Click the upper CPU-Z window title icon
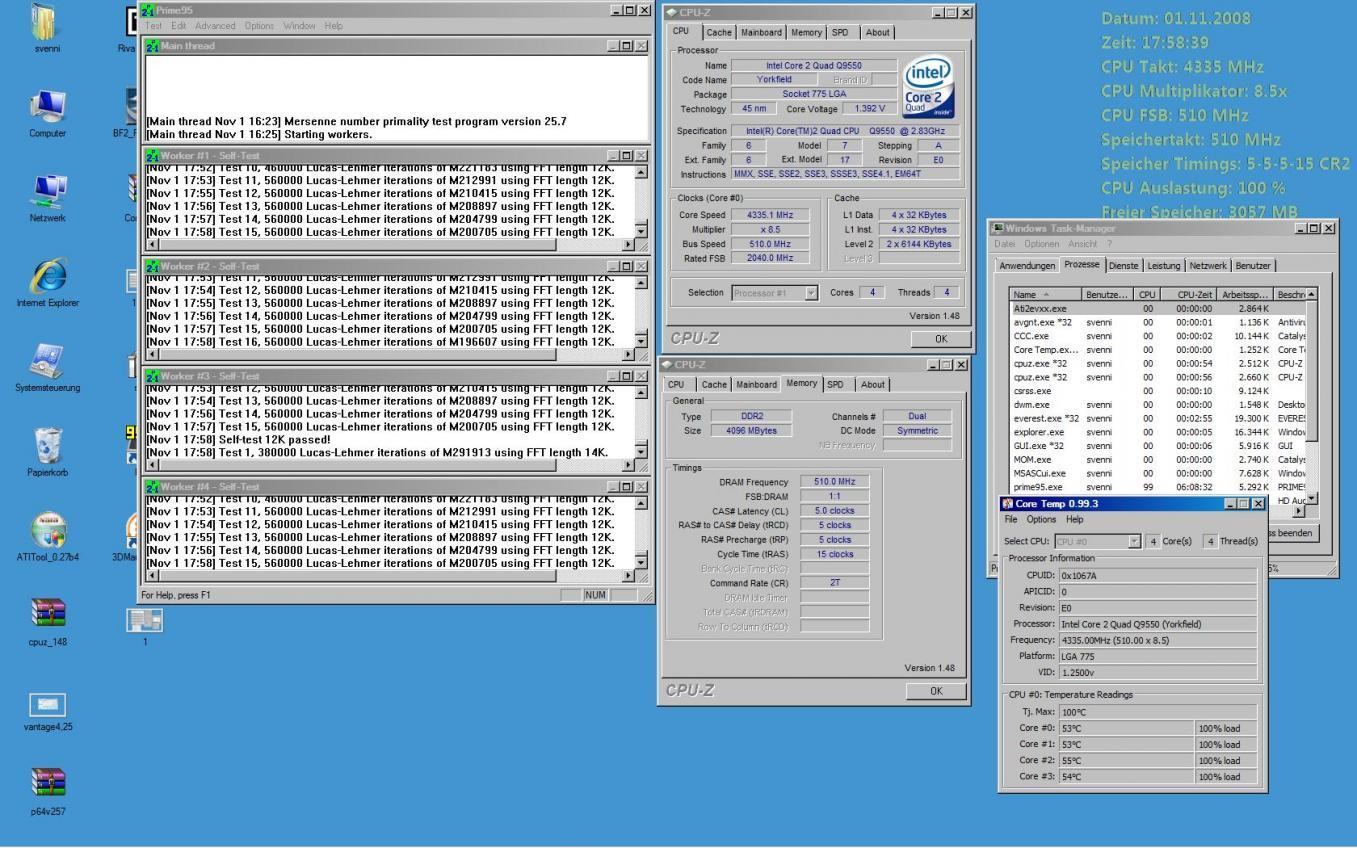 (670, 11)
